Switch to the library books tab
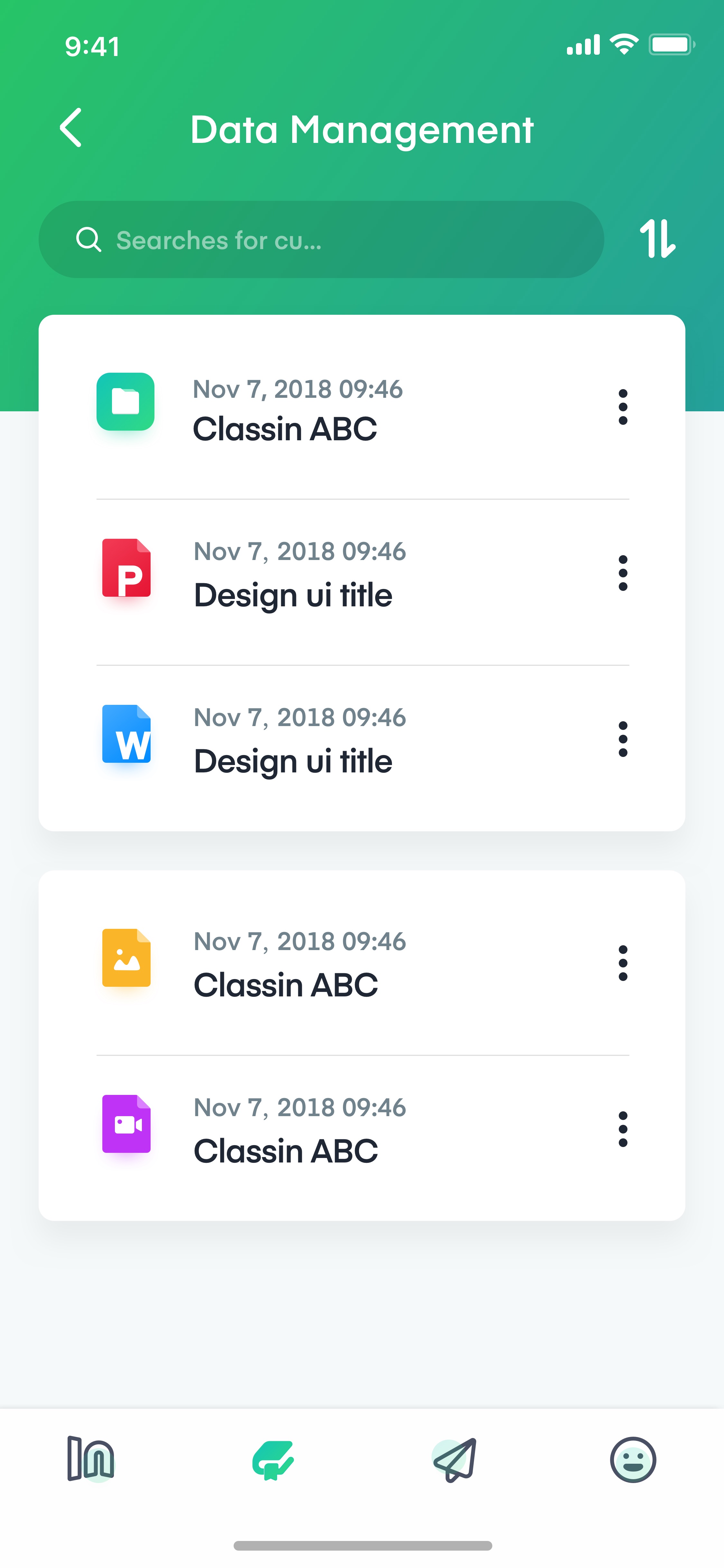Screen dimensions: 724x1568 91,1459
